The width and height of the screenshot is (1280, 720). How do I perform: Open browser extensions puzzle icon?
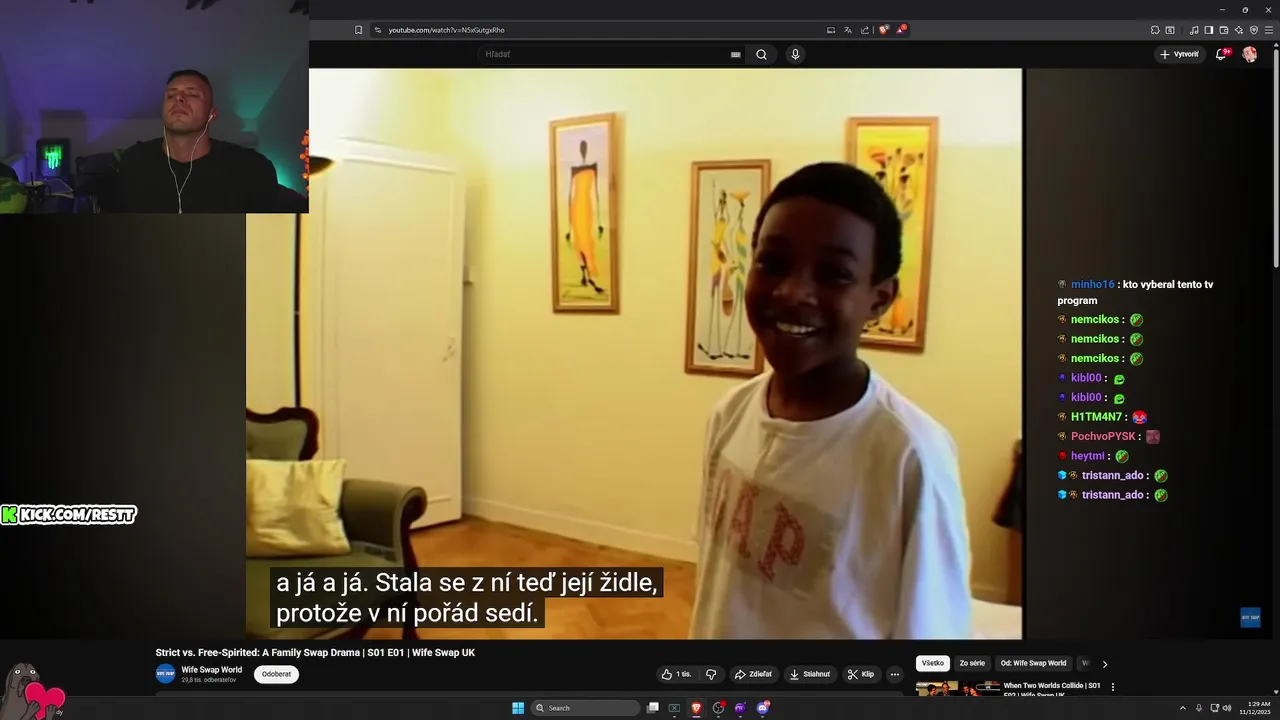point(1155,30)
